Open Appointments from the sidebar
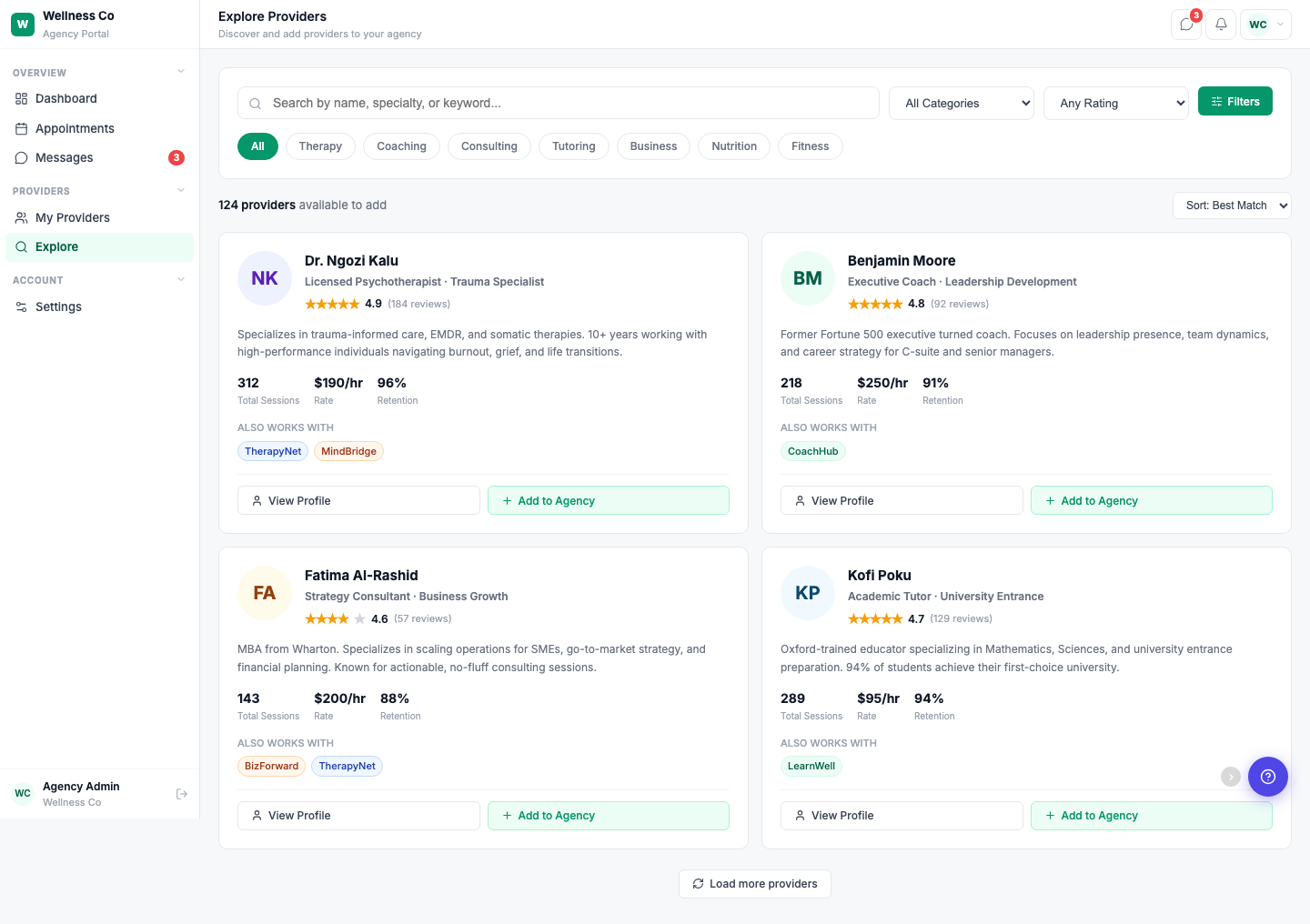 [74, 128]
